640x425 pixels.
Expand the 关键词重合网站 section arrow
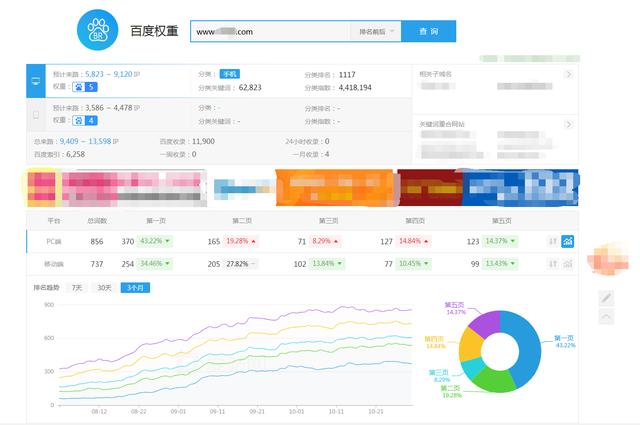coord(568,124)
